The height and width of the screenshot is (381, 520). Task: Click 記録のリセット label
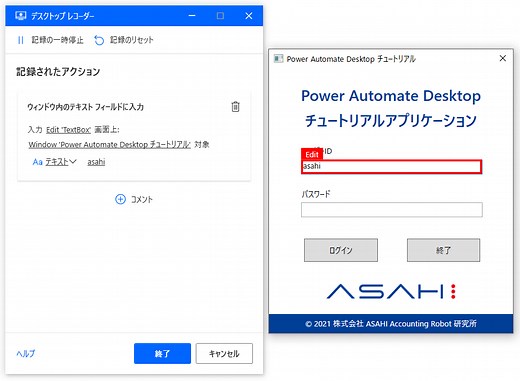pyautogui.click(x=132, y=40)
